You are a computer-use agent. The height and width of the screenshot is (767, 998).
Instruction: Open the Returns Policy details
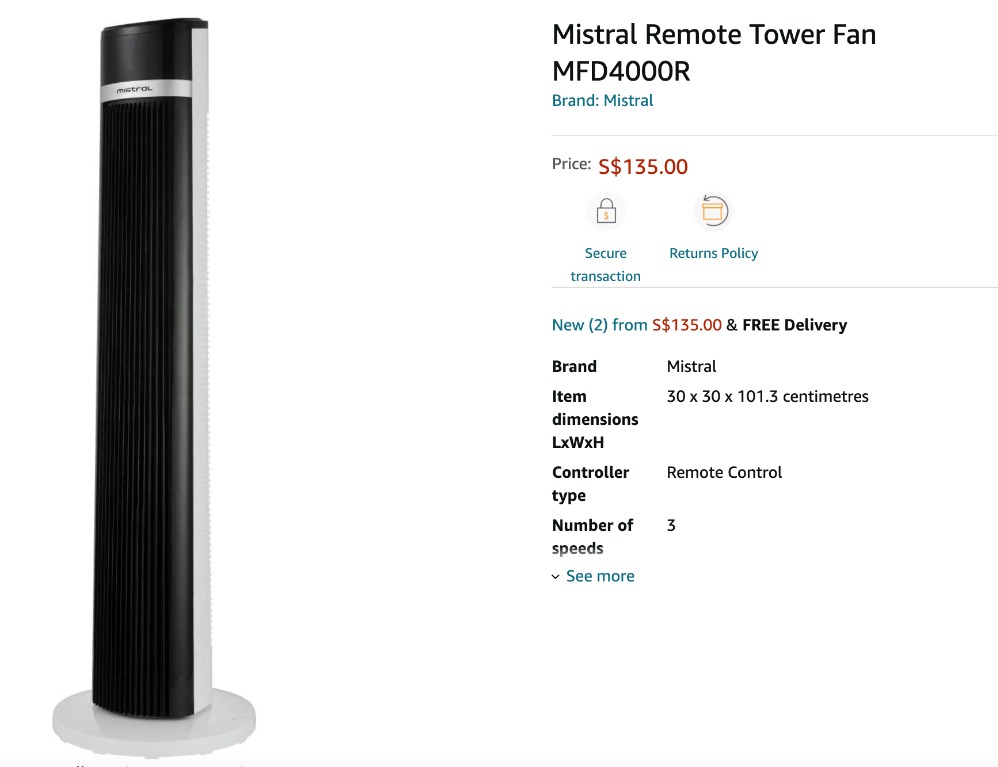pyautogui.click(x=713, y=253)
